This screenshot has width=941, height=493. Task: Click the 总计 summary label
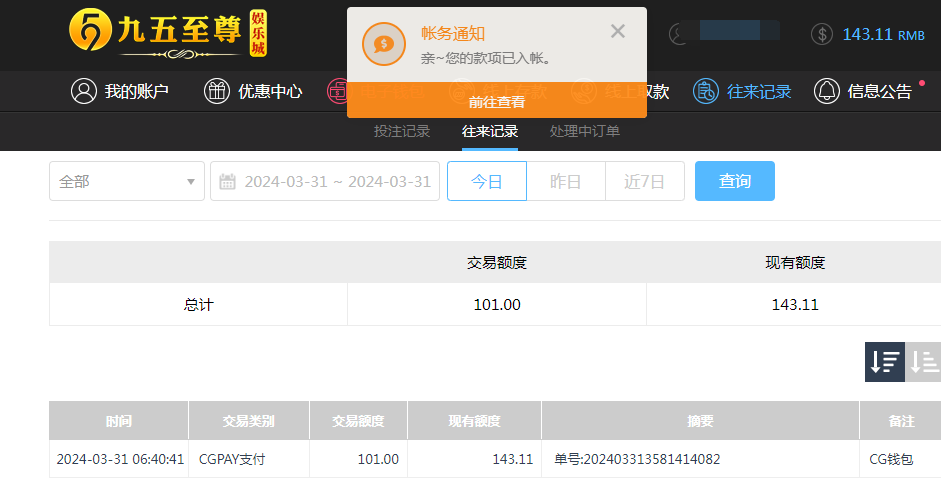pyautogui.click(x=198, y=304)
